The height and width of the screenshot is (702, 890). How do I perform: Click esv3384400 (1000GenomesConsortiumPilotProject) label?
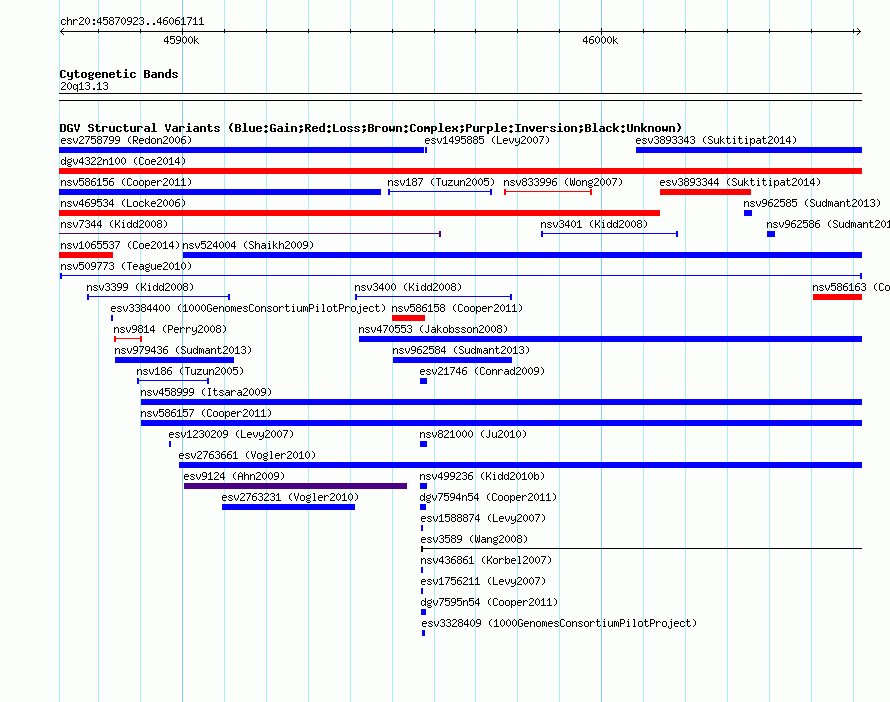click(248, 308)
